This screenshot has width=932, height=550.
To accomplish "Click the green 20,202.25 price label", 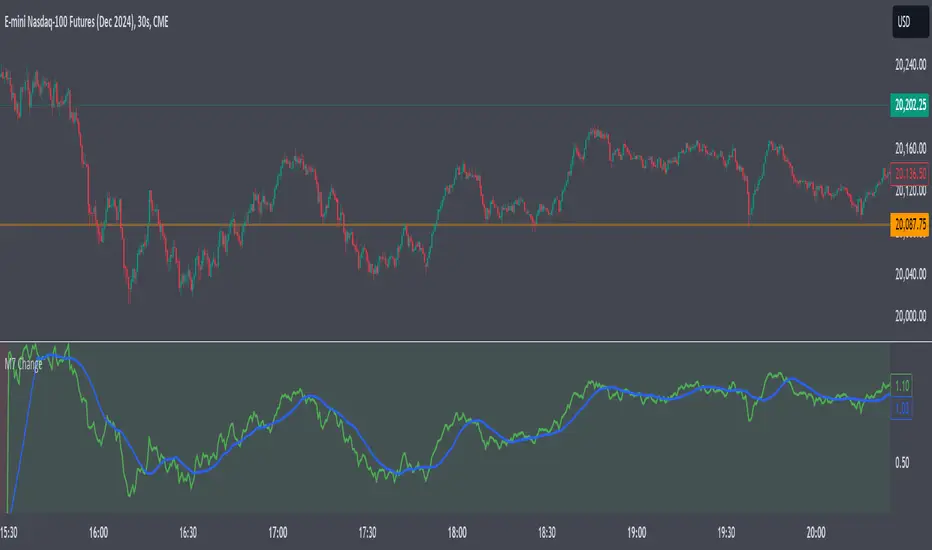I will click(909, 104).
